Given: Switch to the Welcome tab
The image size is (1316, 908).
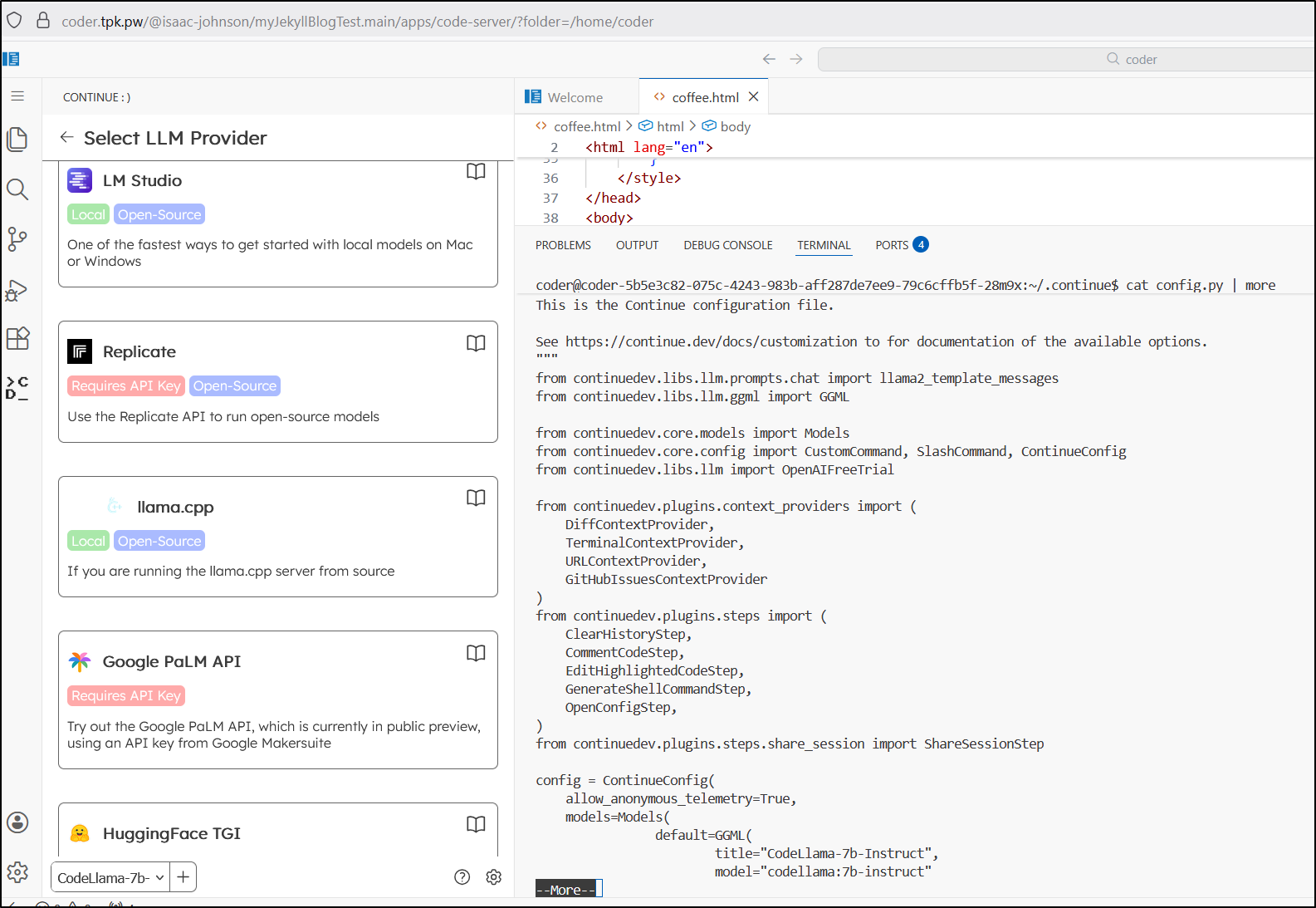Looking at the screenshot, I should (x=575, y=97).
